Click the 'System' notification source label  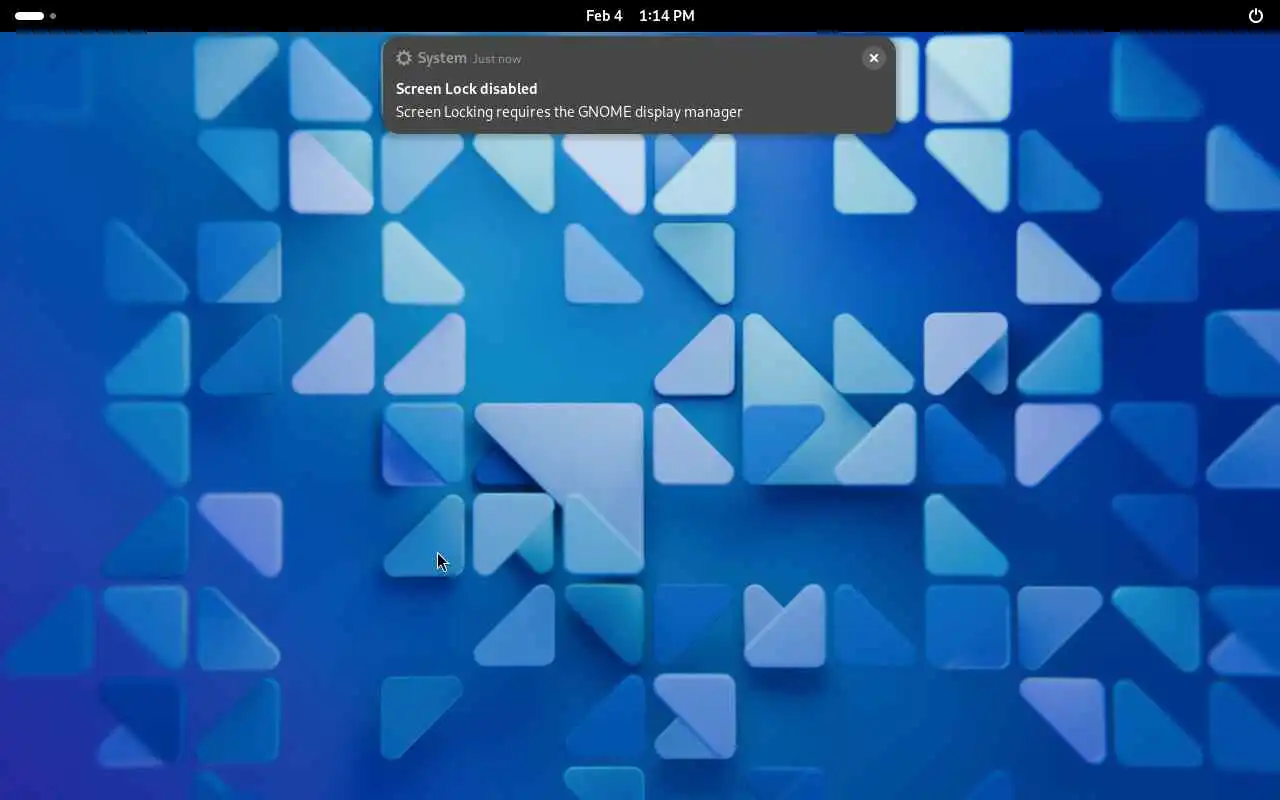(442, 58)
